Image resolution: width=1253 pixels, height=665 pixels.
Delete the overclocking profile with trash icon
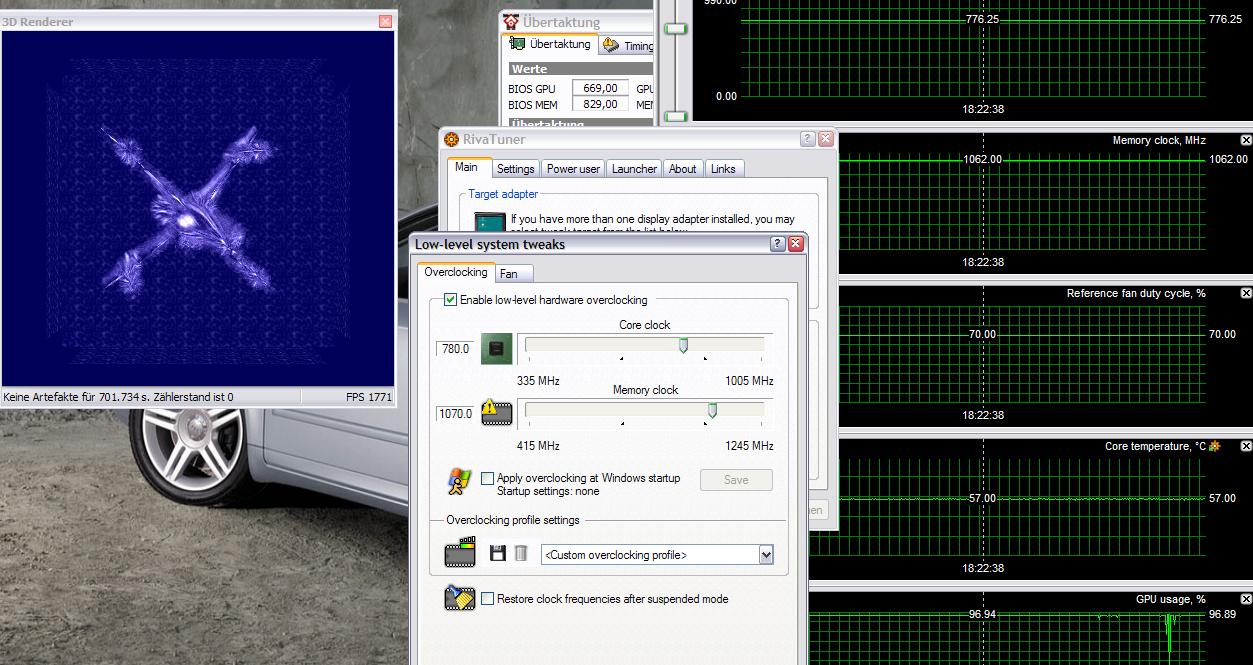520,553
